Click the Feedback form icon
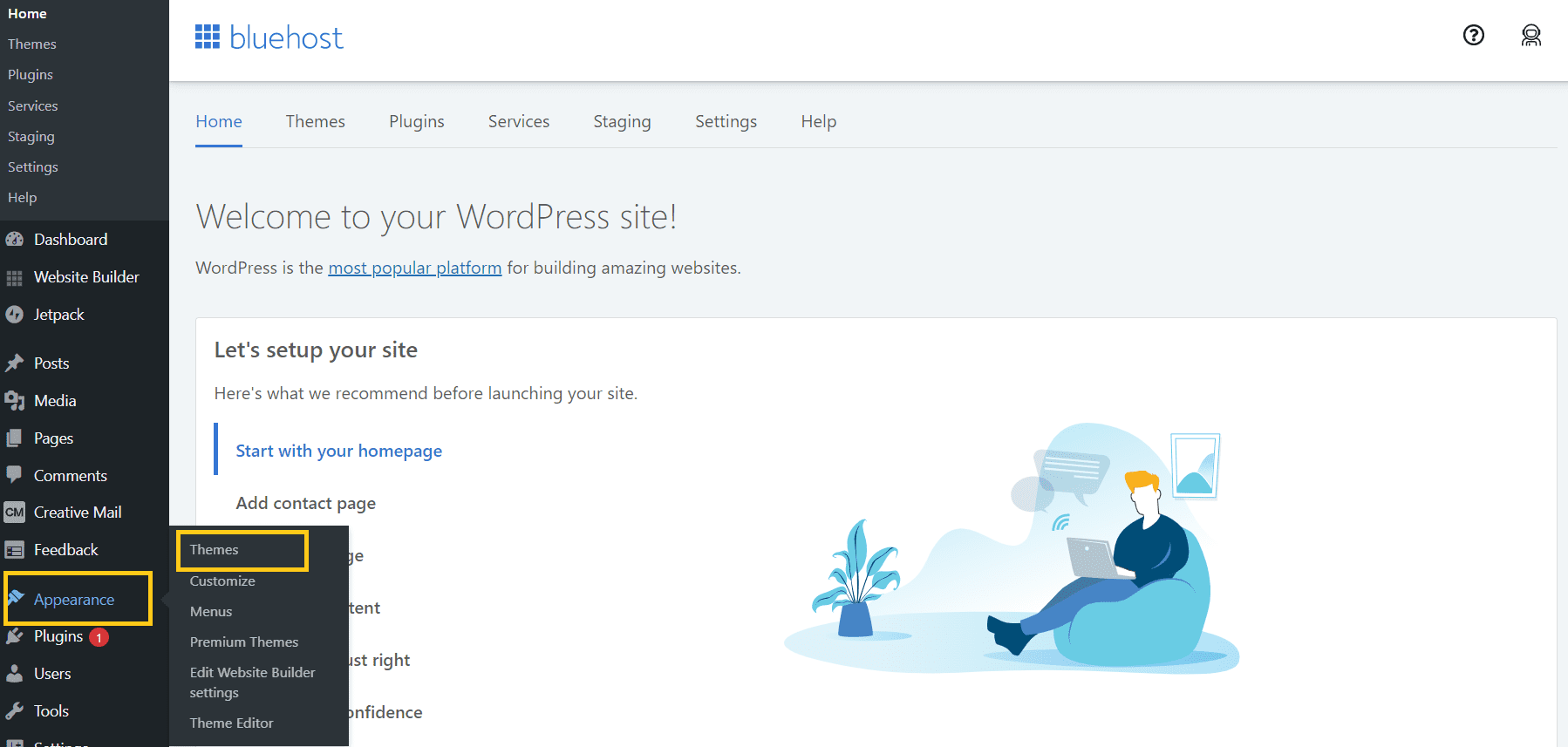This screenshot has height=747, width=1568. [x=15, y=550]
